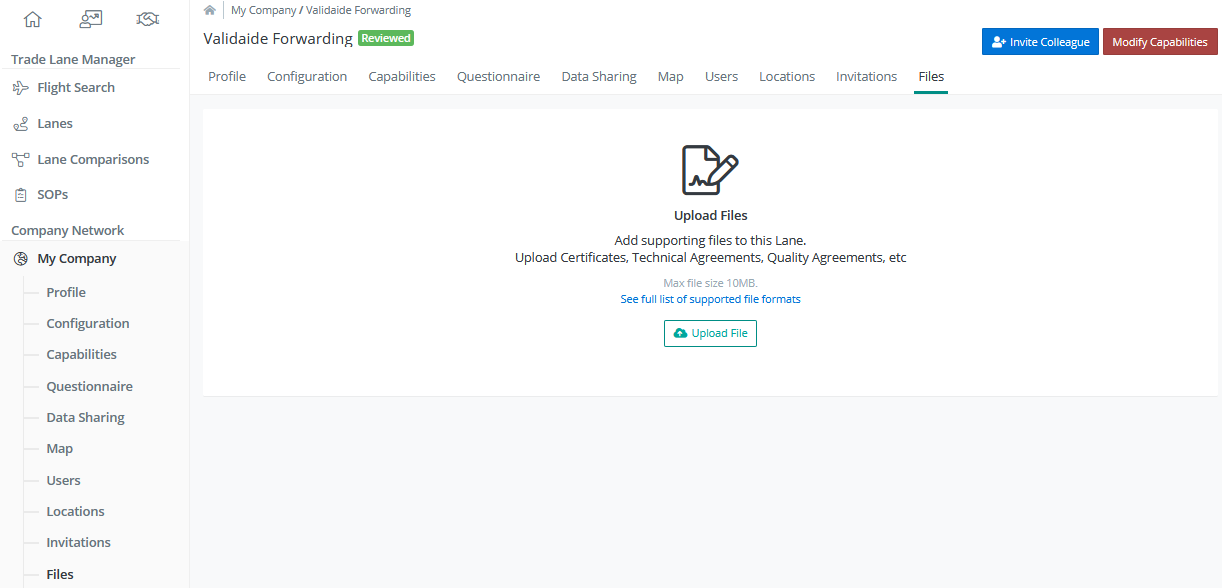This screenshot has width=1222, height=588.
Task: Click the route icon beside Lanes
Action: (x=20, y=124)
